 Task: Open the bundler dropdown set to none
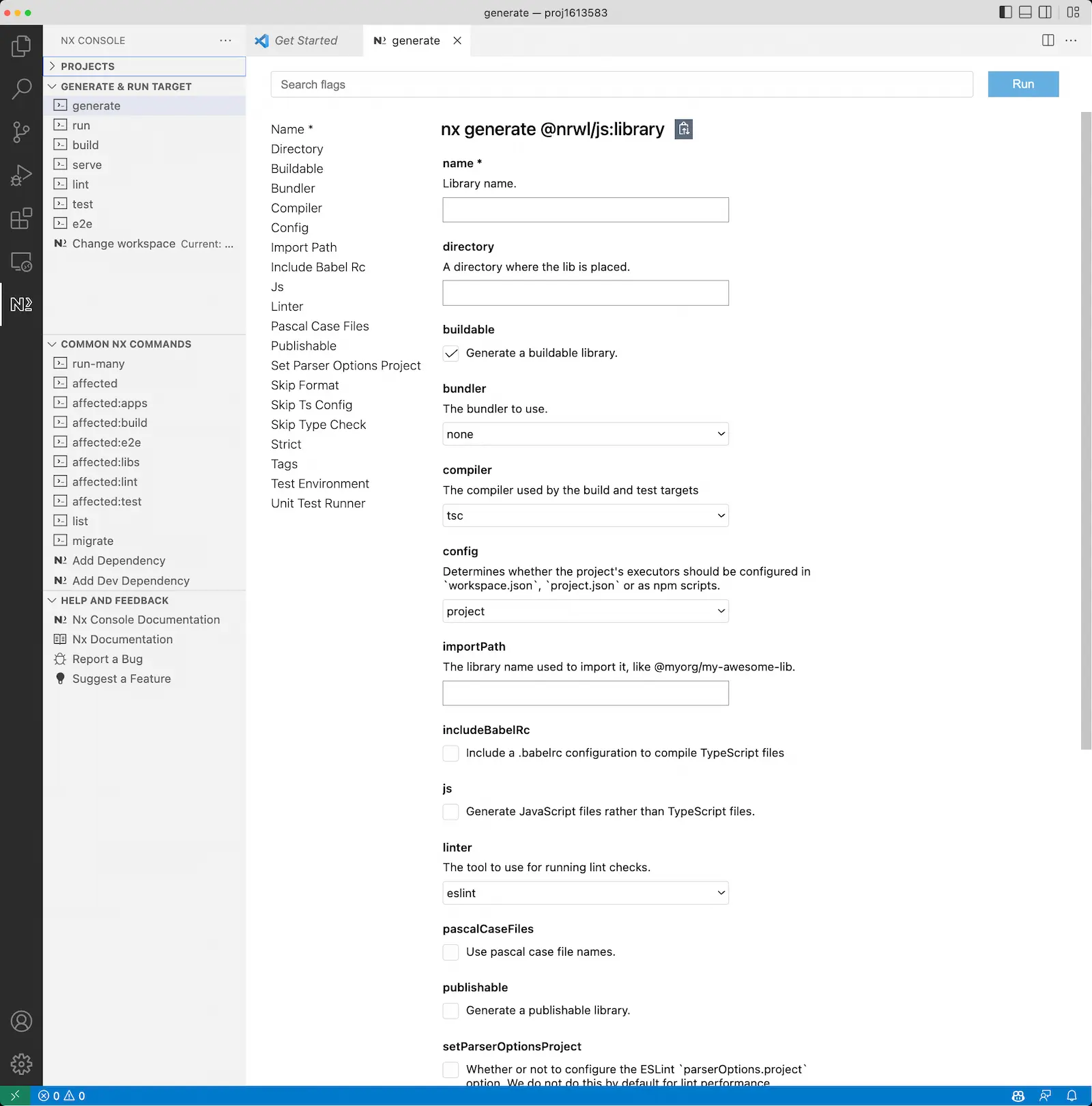click(585, 434)
